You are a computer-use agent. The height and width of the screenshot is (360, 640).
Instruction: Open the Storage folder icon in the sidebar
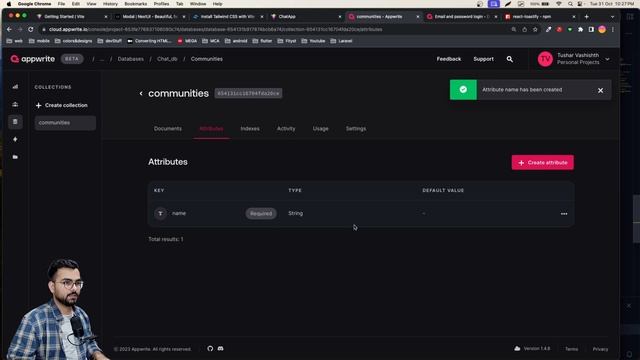click(x=15, y=157)
